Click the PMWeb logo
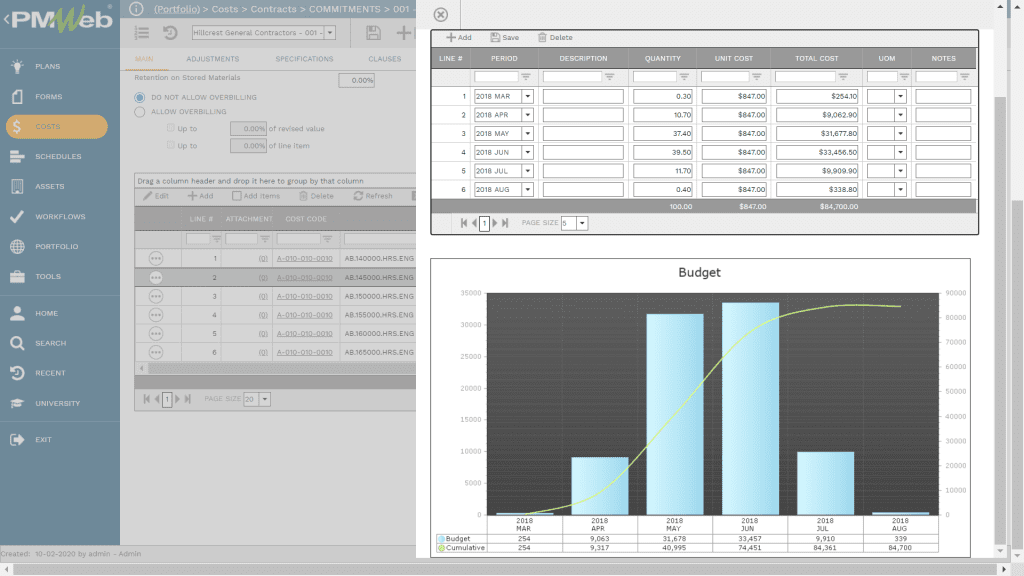The image size is (1024, 576). click(60, 20)
